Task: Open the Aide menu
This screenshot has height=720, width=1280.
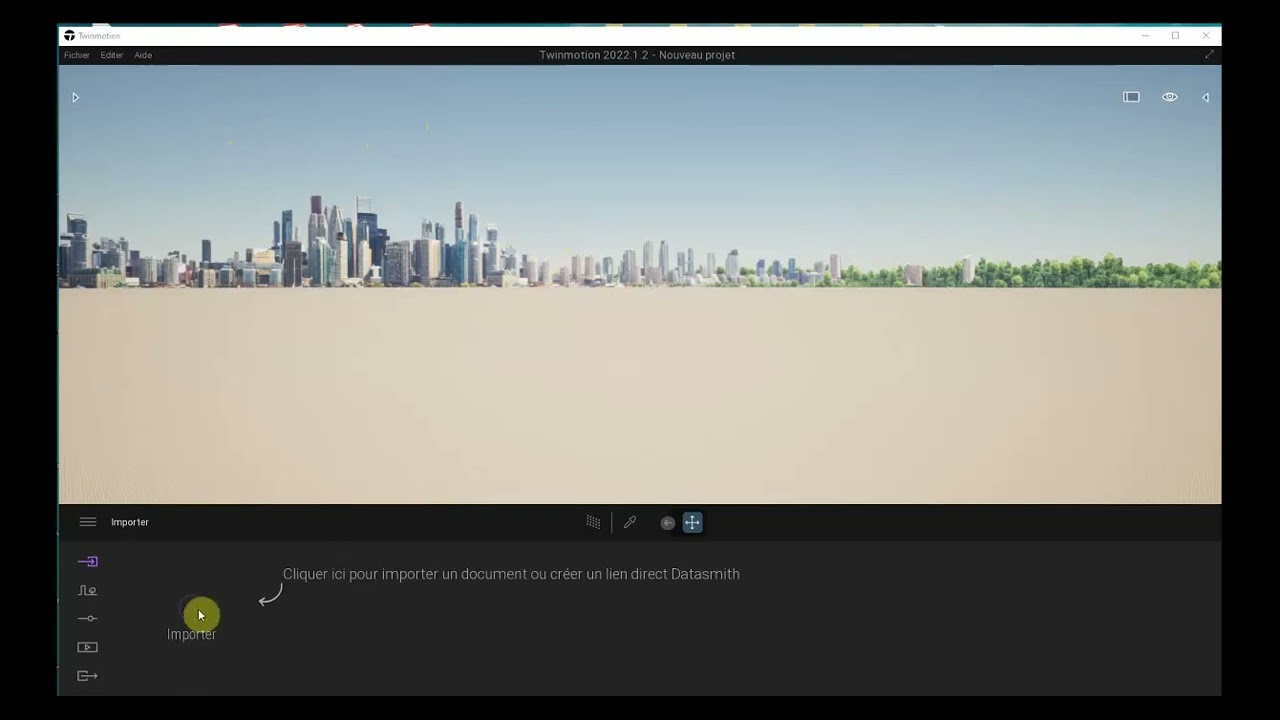Action: coord(143,55)
